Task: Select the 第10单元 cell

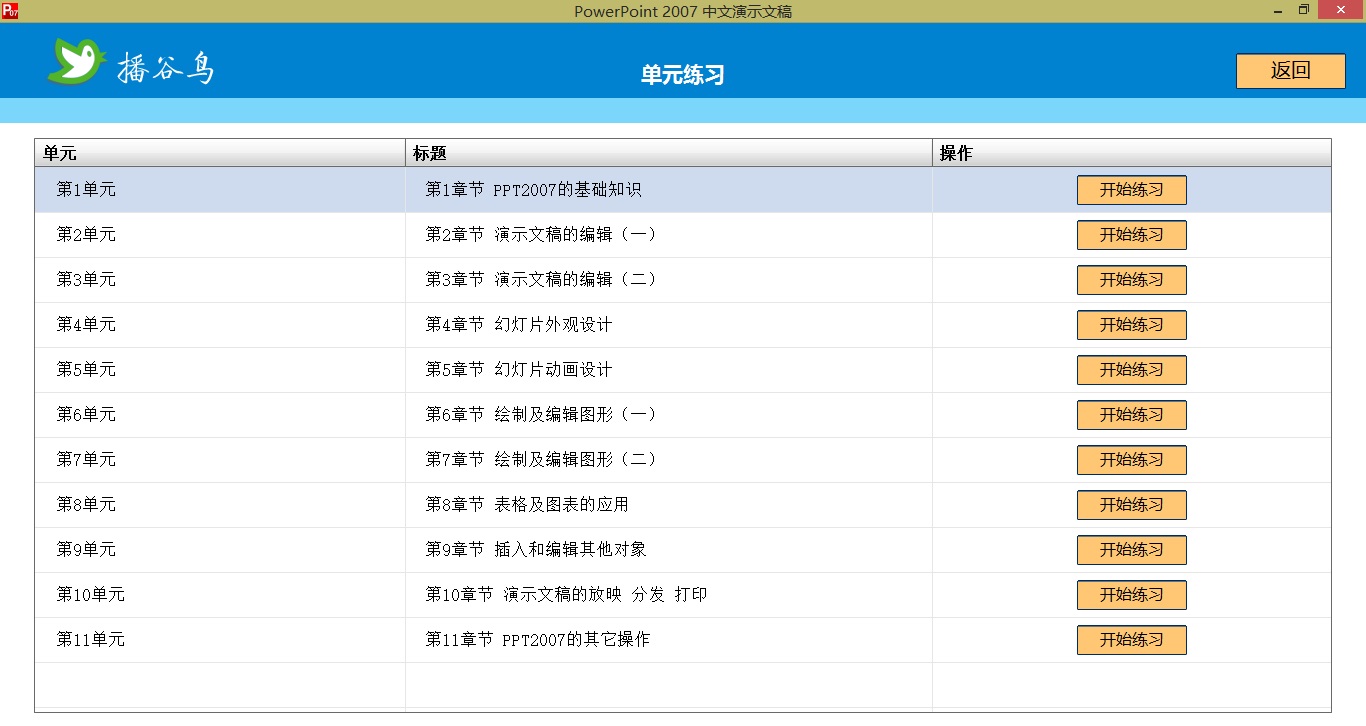Action: coord(220,594)
